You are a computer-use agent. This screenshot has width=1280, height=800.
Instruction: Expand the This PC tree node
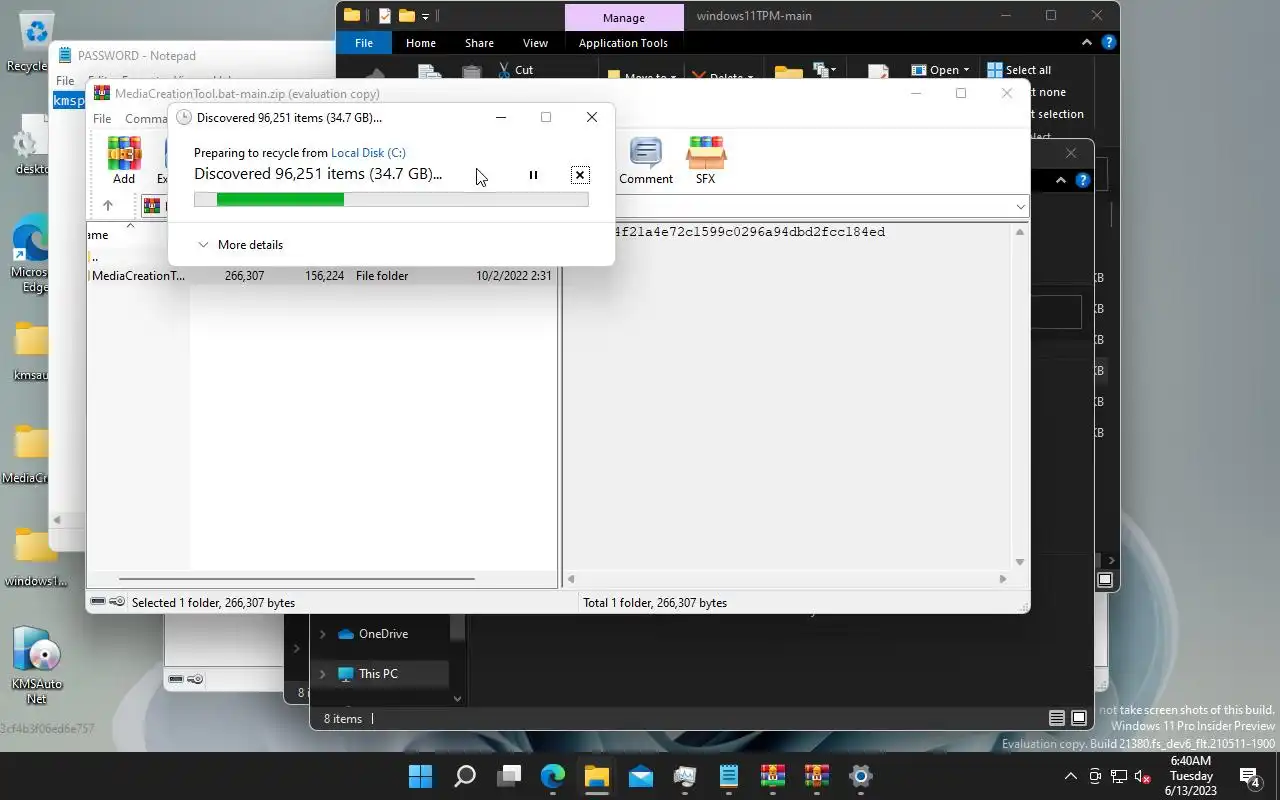pyautogui.click(x=322, y=674)
